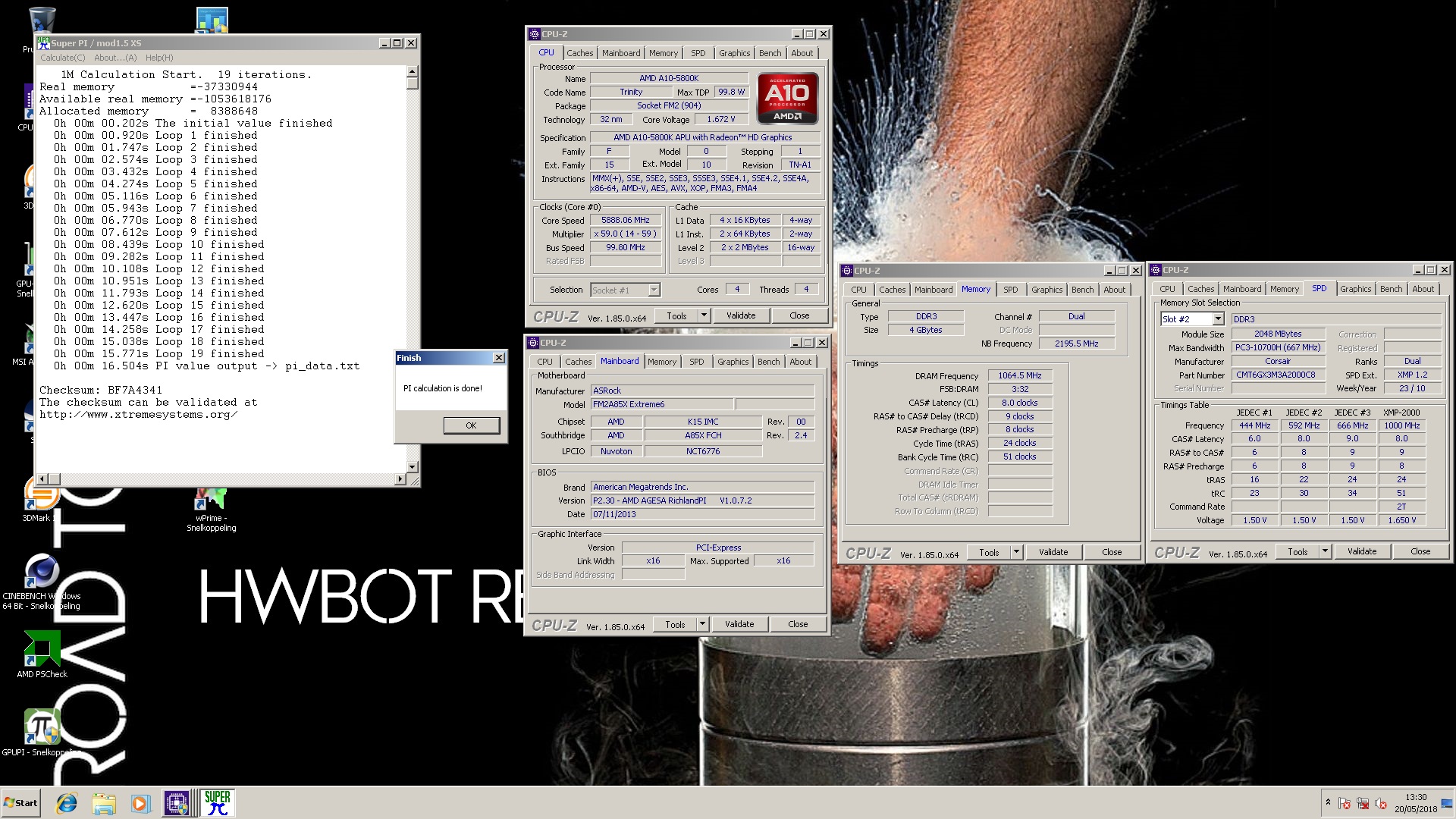Click down arrow of Super PI vertical scrollbar
The image size is (1456, 819).
[412, 467]
